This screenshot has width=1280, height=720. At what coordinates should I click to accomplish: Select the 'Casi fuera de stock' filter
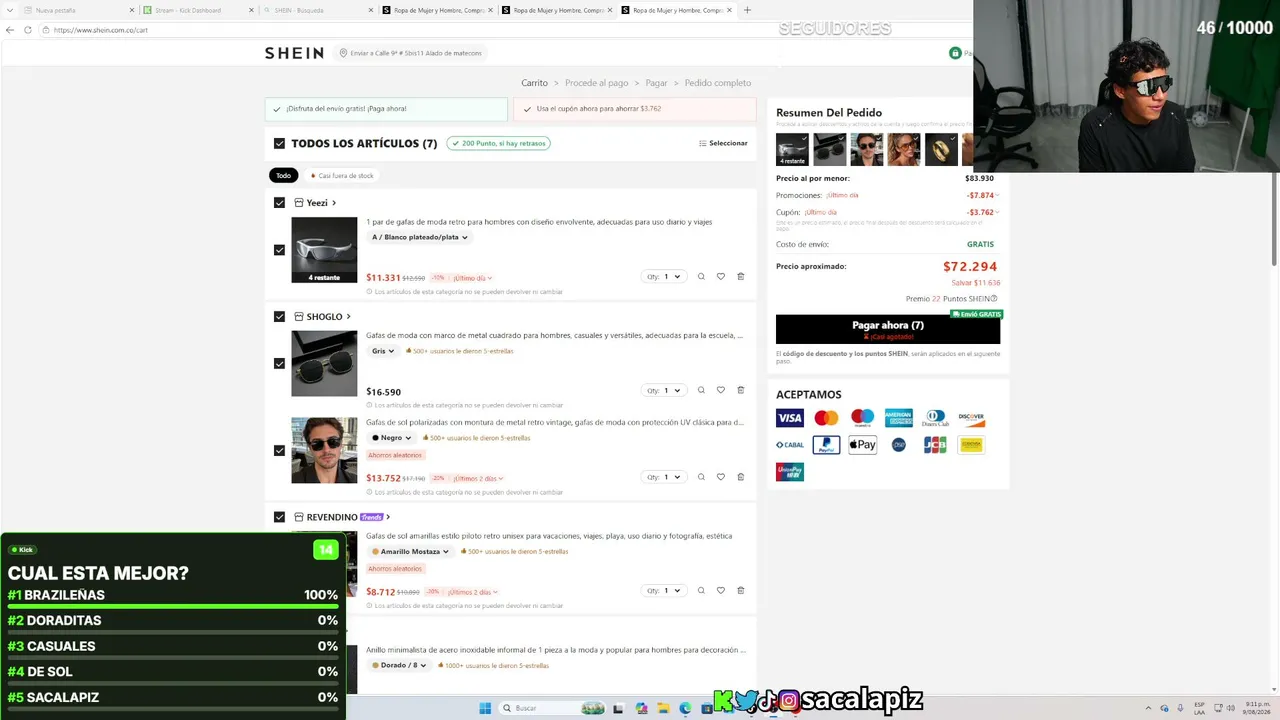(342, 175)
